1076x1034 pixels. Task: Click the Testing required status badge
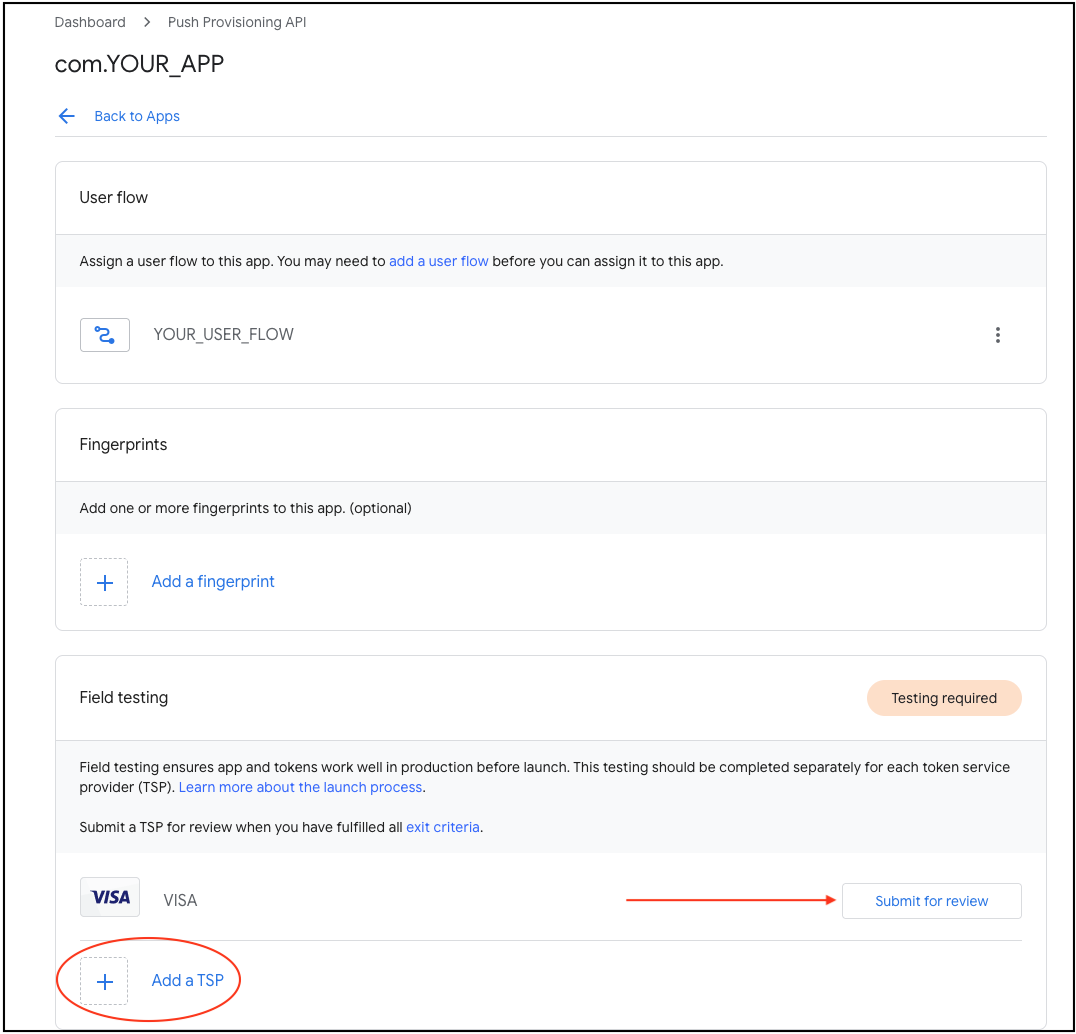coord(944,698)
